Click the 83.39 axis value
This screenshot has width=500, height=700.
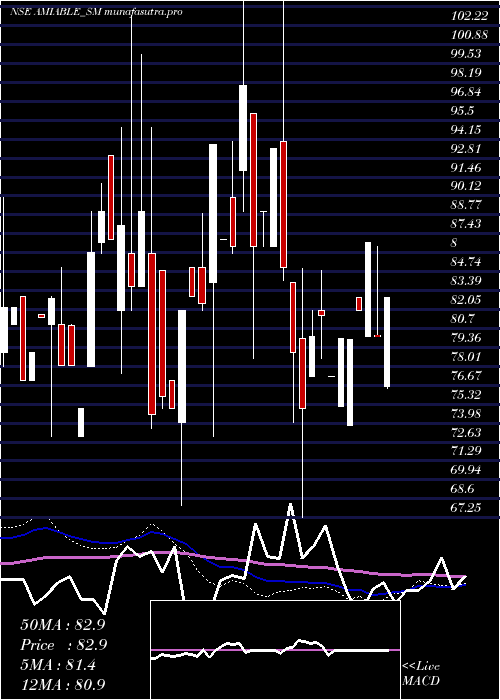click(x=466, y=281)
